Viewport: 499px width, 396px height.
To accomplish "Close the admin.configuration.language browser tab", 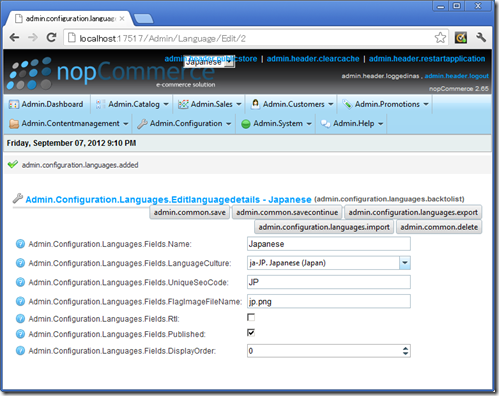I will click(122, 19).
